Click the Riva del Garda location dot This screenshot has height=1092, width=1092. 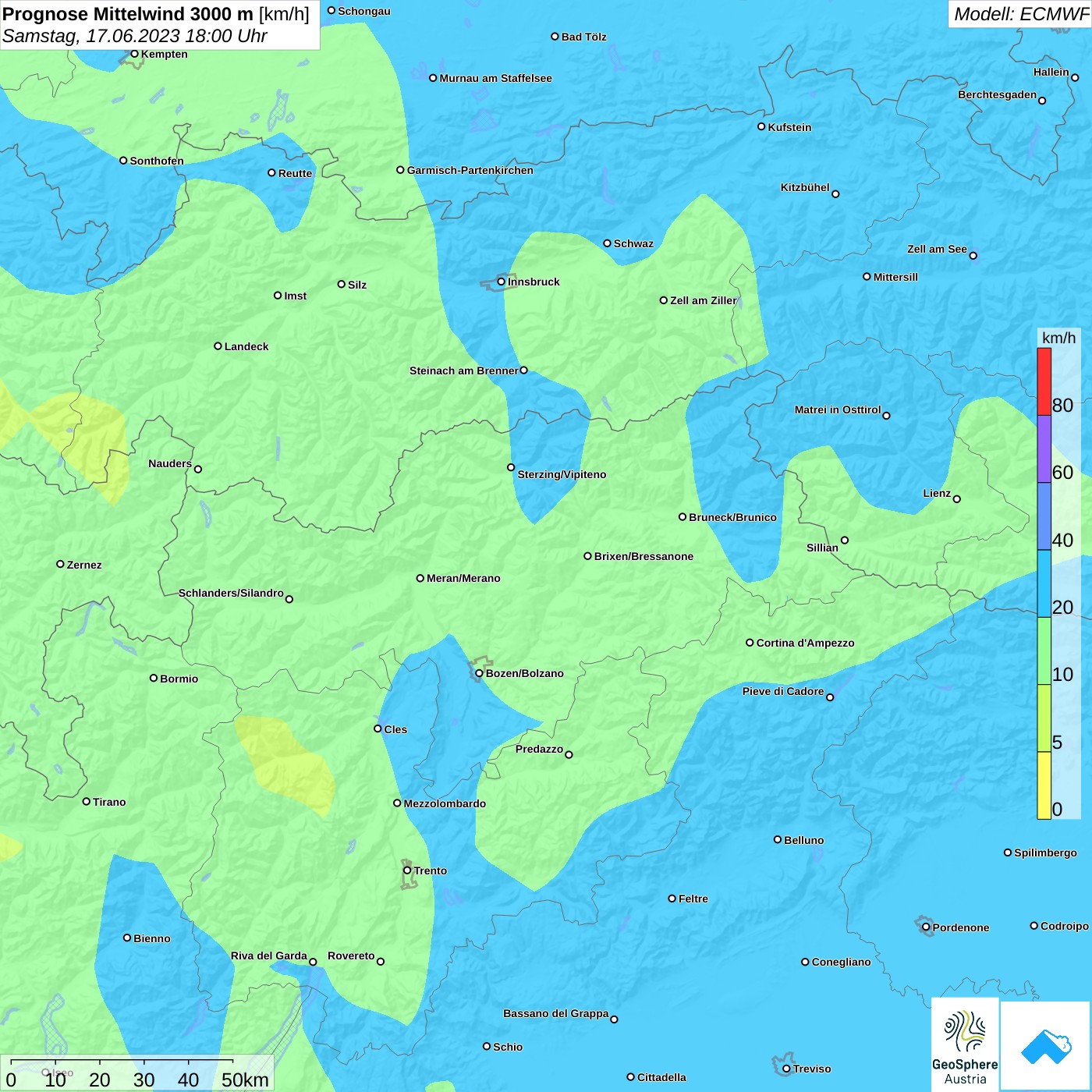313,962
